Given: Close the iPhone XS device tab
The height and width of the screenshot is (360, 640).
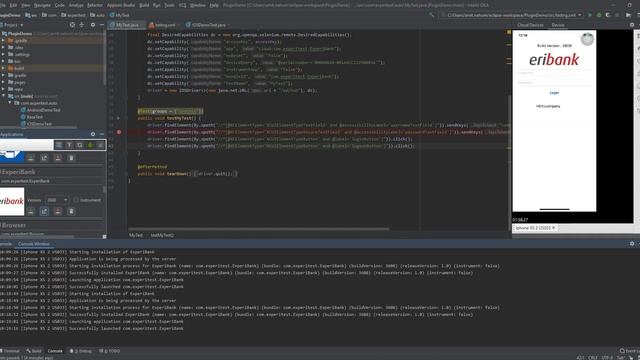Looking at the screenshot, I should (554, 228).
